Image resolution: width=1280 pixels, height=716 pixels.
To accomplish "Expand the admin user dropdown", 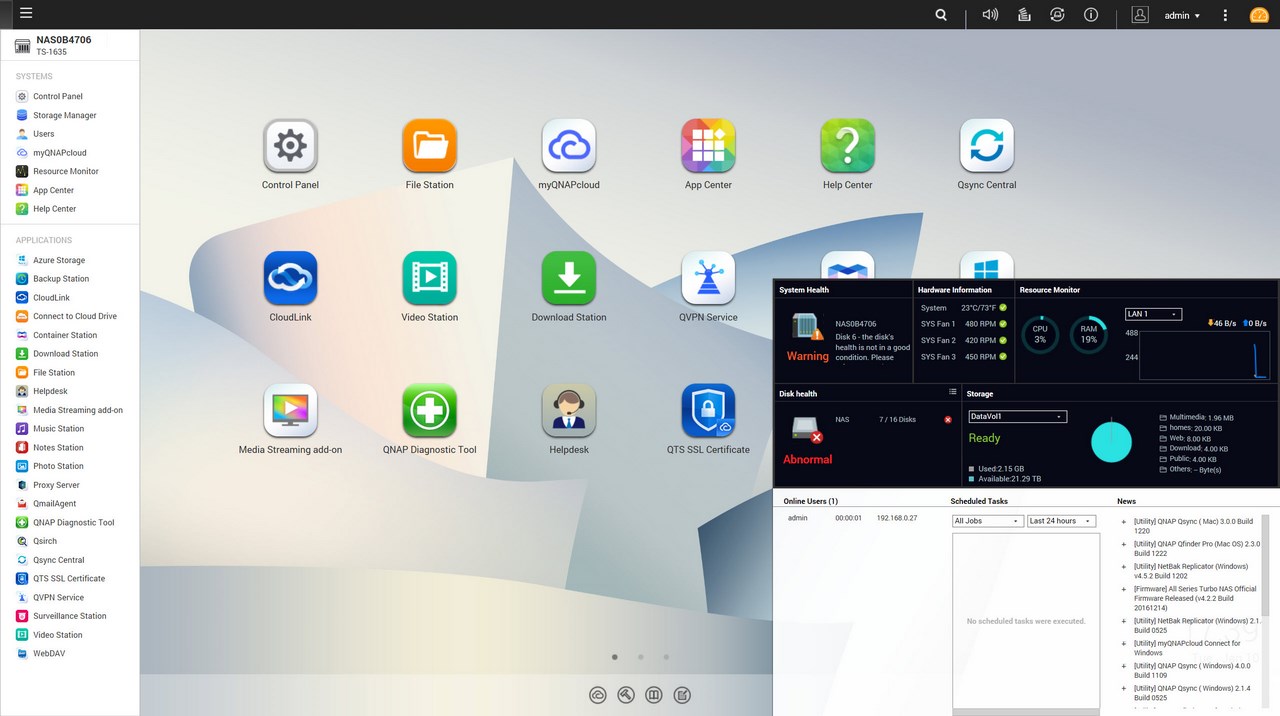I will (1182, 15).
